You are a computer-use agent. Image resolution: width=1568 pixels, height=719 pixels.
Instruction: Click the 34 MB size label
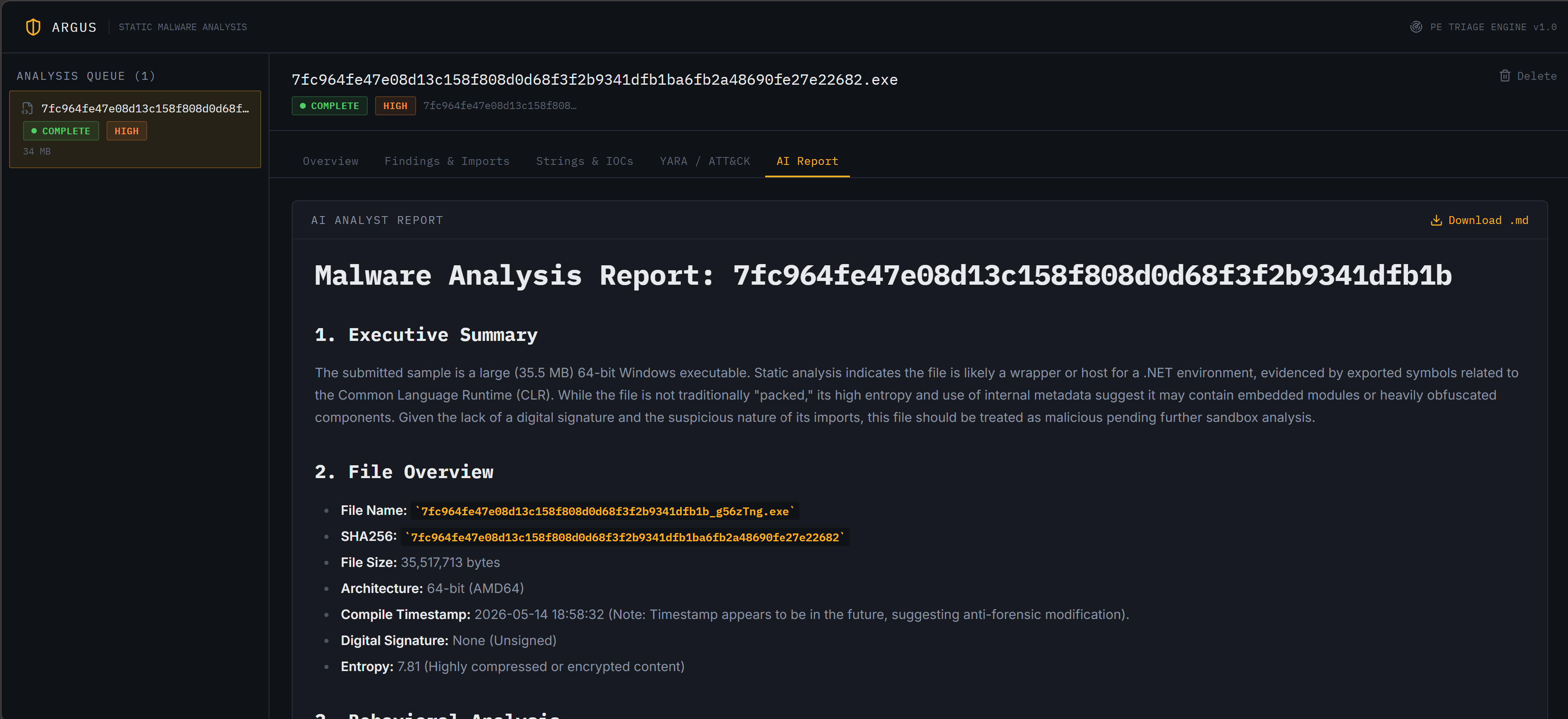pyautogui.click(x=37, y=151)
